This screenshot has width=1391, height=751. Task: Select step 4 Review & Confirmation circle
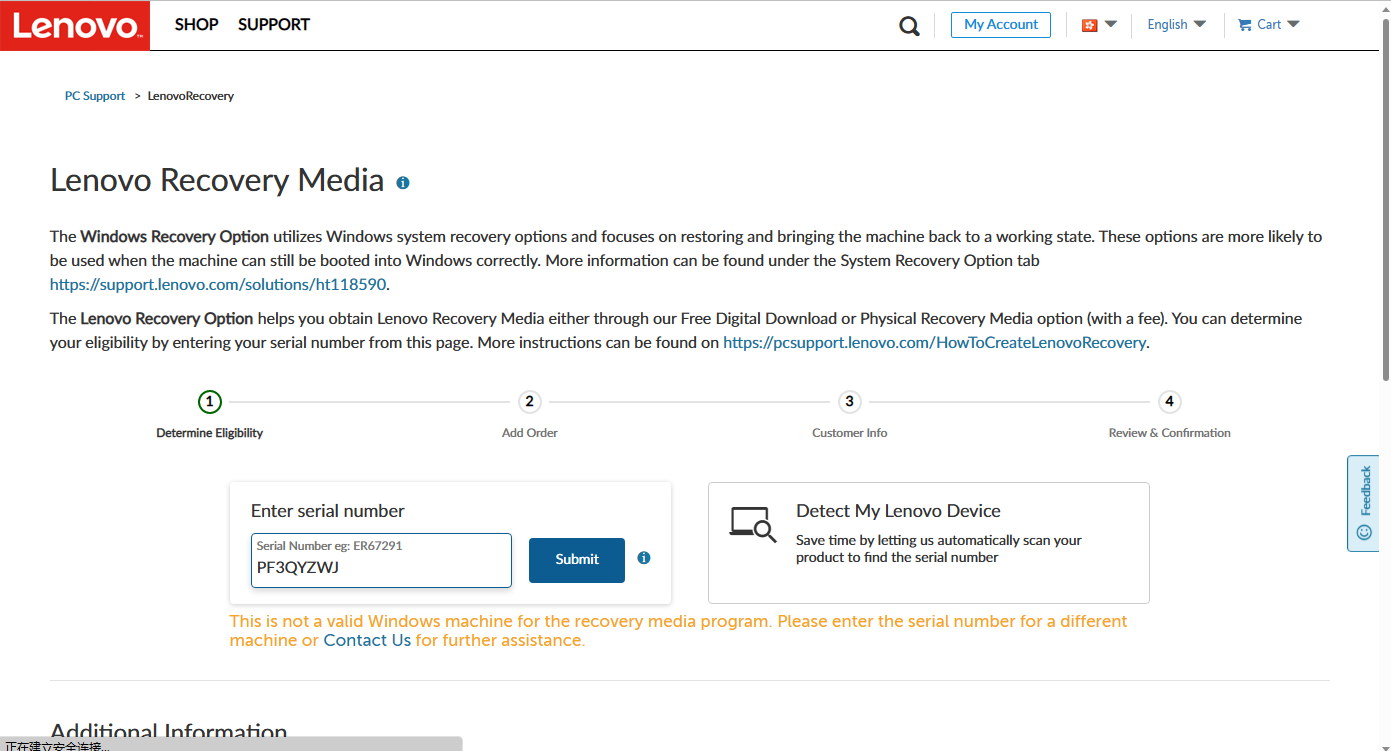tap(1169, 402)
